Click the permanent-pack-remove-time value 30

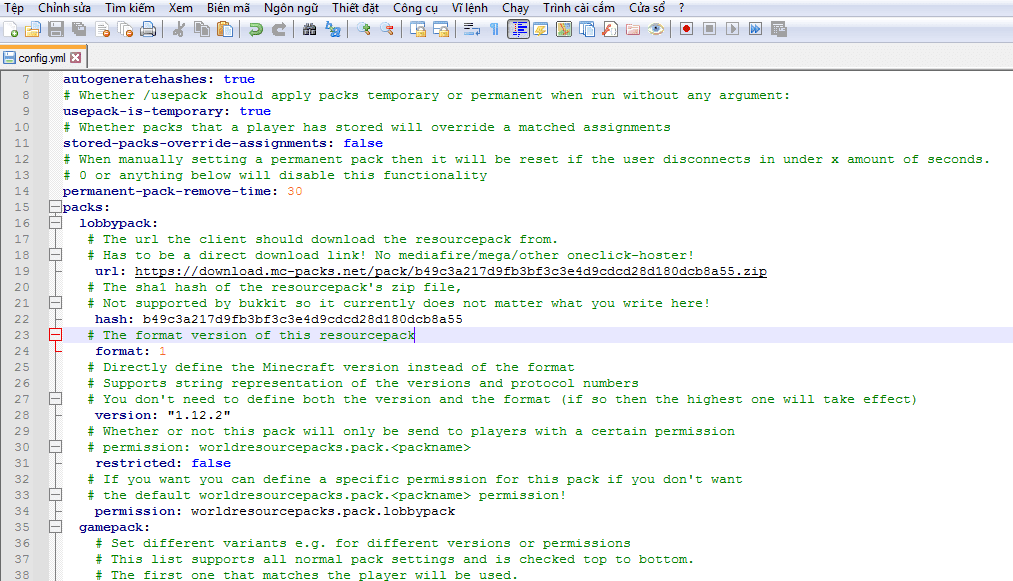pyautogui.click(x=295, y=191)
